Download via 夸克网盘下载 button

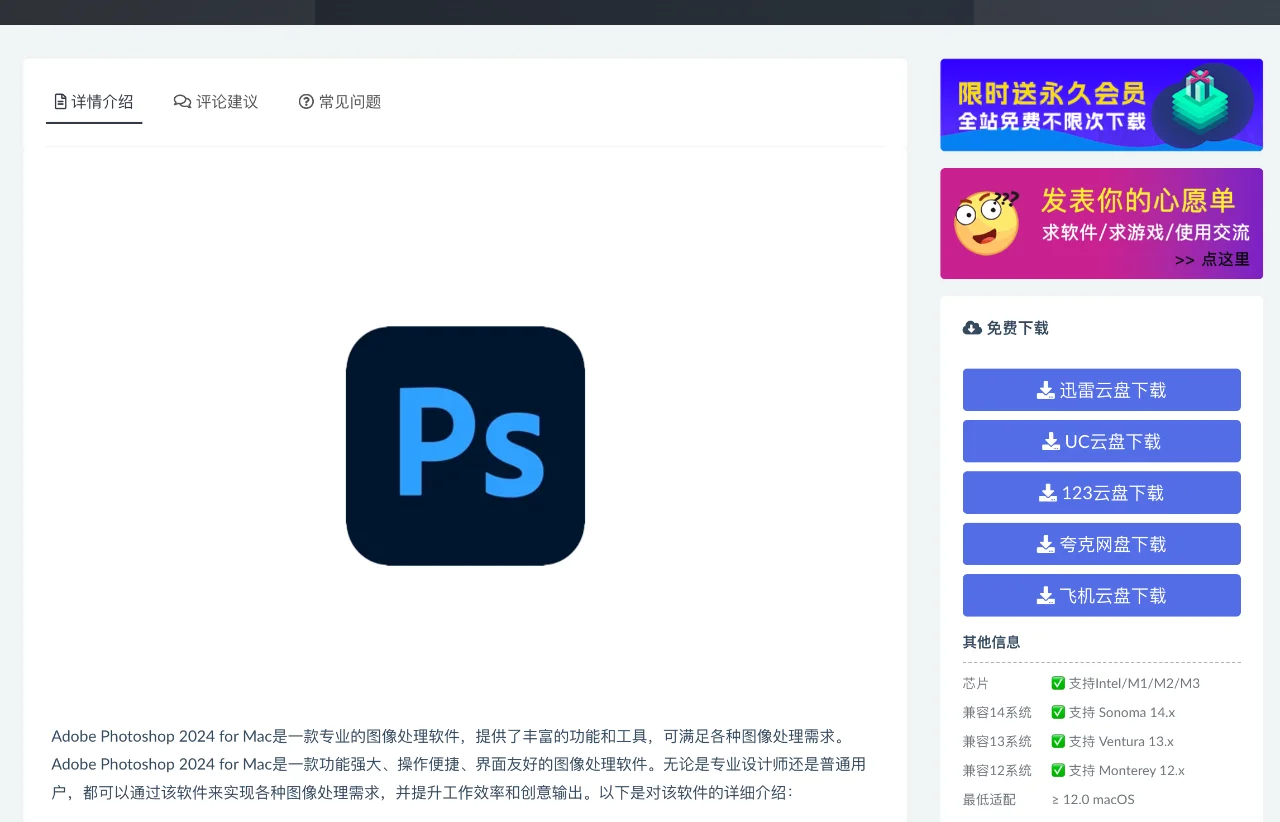pyautogui.click(x=1102, y=544)
